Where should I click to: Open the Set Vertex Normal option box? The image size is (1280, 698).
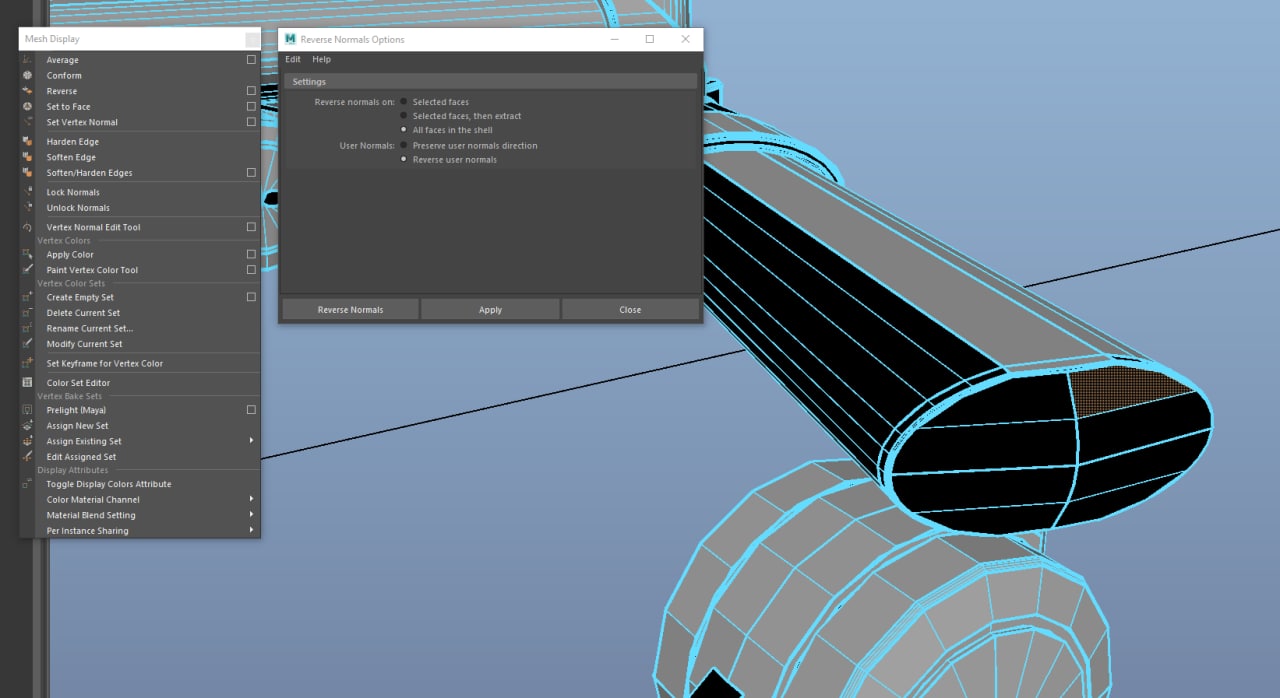coord(251,122)
